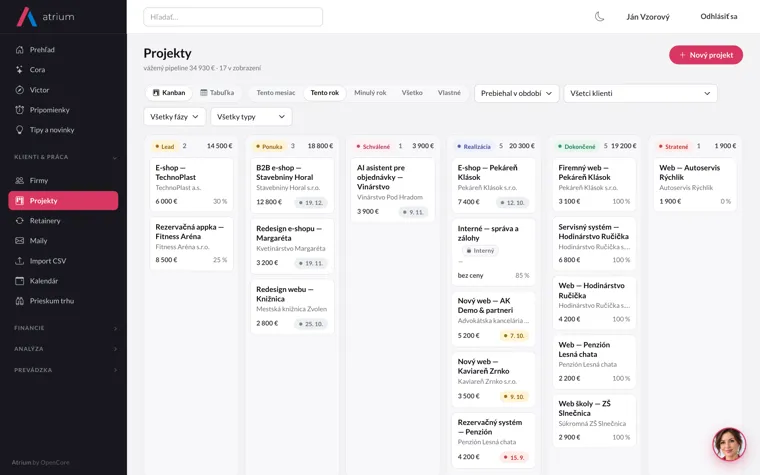Viewport: 760px width, 475px height.
Task: Open Servisný systém — Hodinárstvo Ručička card
Action: [x=594, y=243]
